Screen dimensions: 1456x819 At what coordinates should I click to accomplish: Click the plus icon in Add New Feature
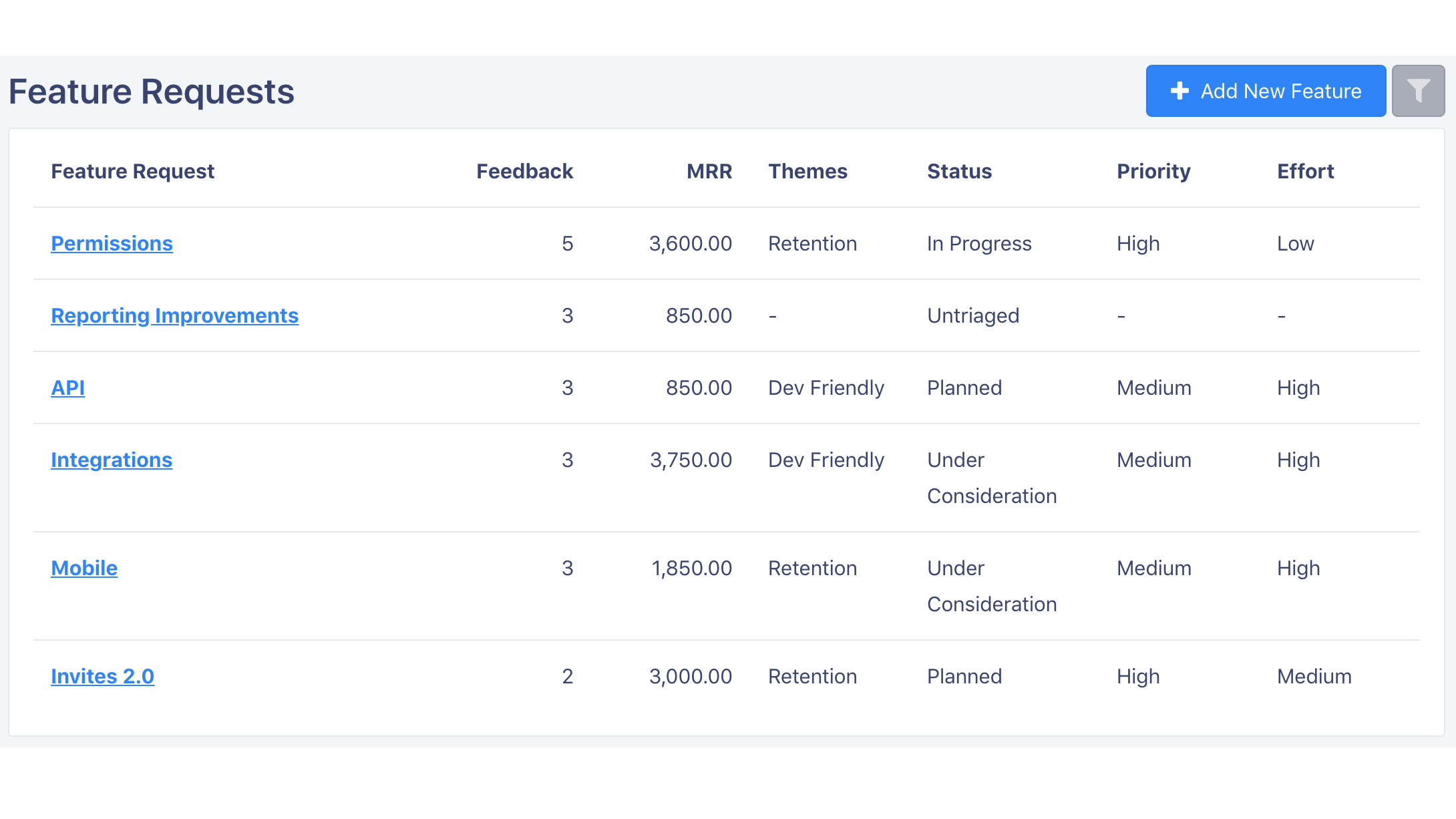pos(1179,90)
